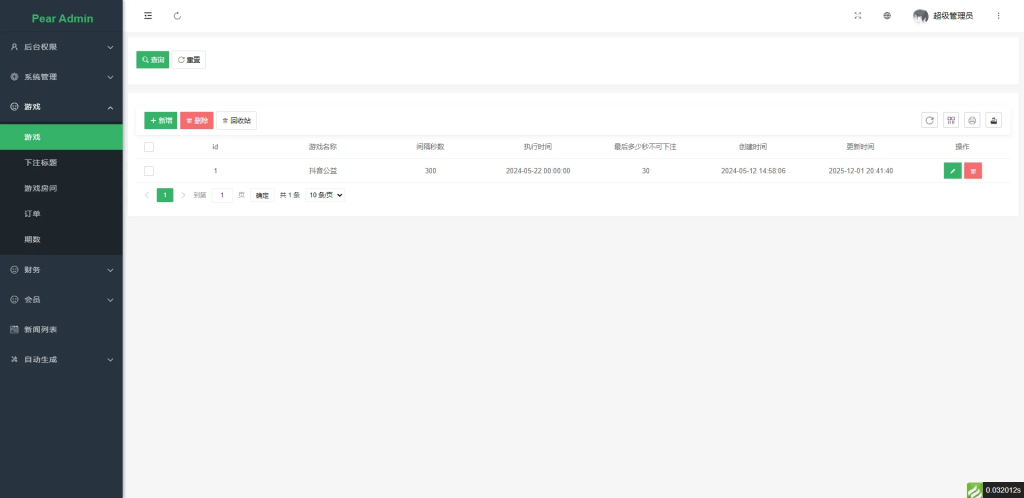Enter fullscreen using the header fullscreen icon

point(858,16)
